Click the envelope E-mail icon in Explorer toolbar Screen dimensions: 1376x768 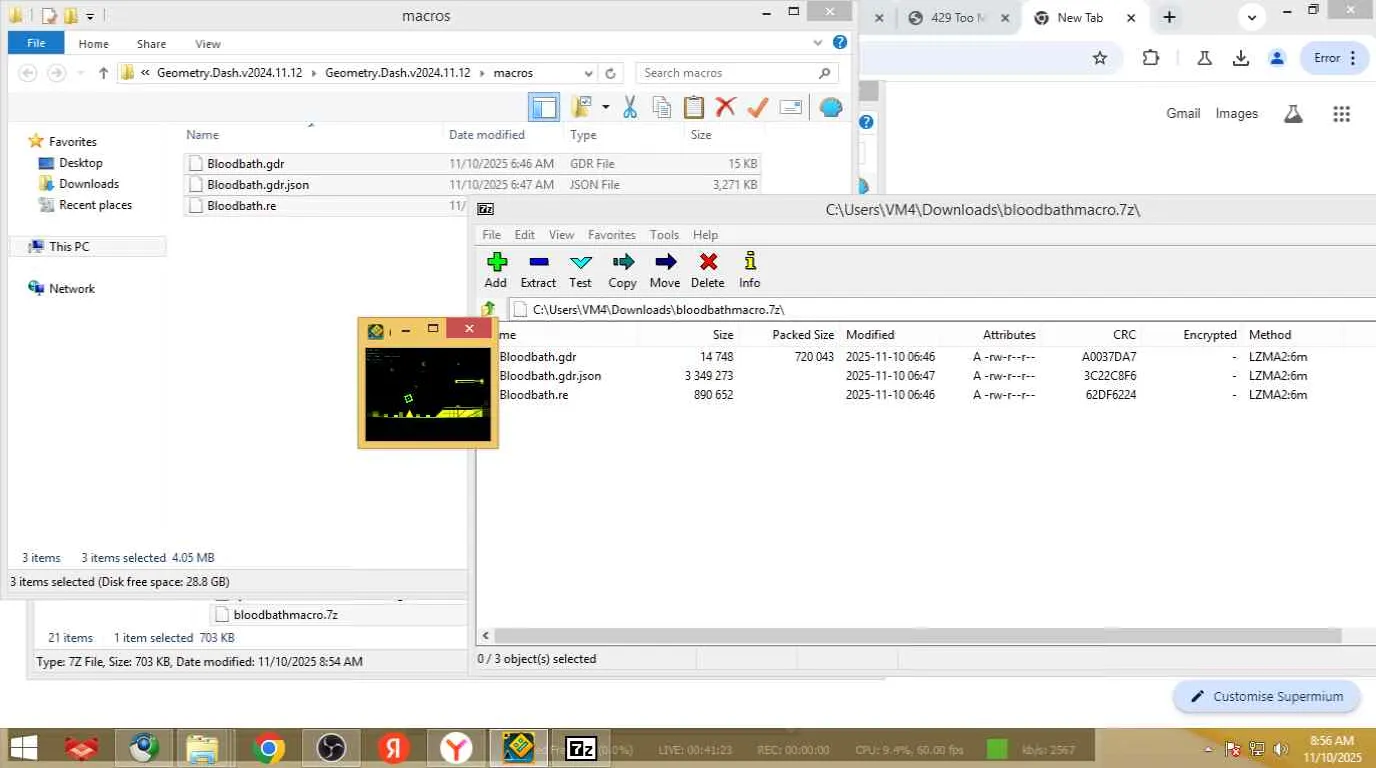pos(791,107)
